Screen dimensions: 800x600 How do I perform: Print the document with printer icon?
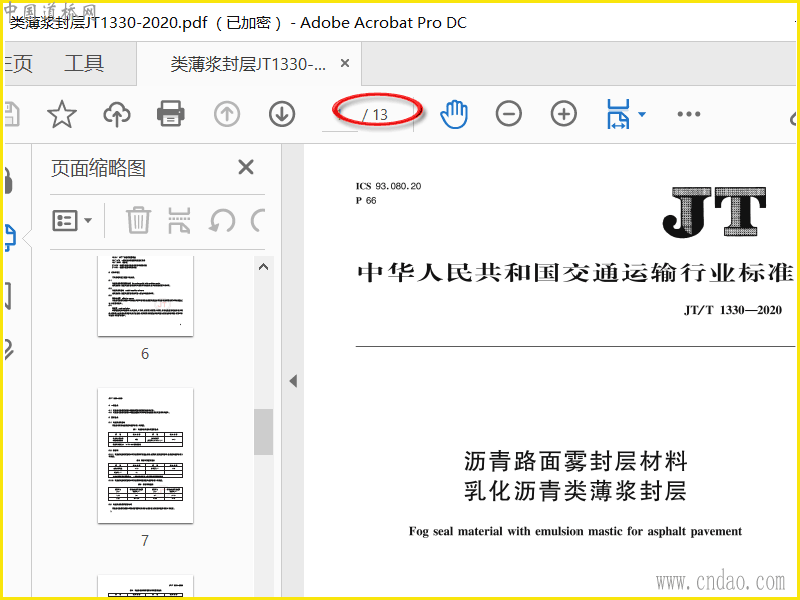pyautogui.click(x=171, y=114)
